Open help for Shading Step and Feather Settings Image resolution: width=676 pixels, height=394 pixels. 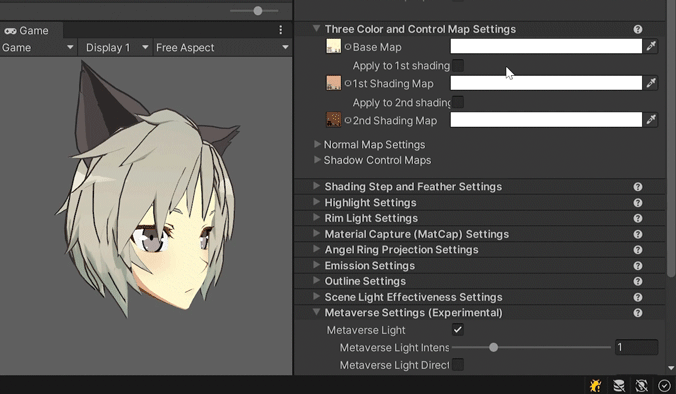pyautogui.click(x=638, y=187)
